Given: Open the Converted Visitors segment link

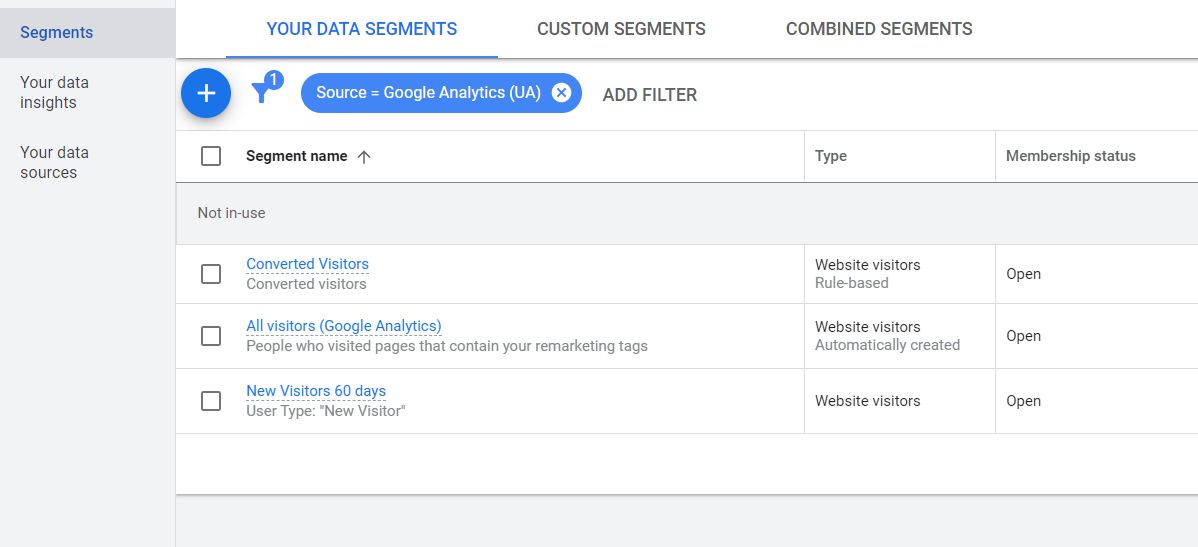Looking at the screenshot, I should tap(307, 264).
